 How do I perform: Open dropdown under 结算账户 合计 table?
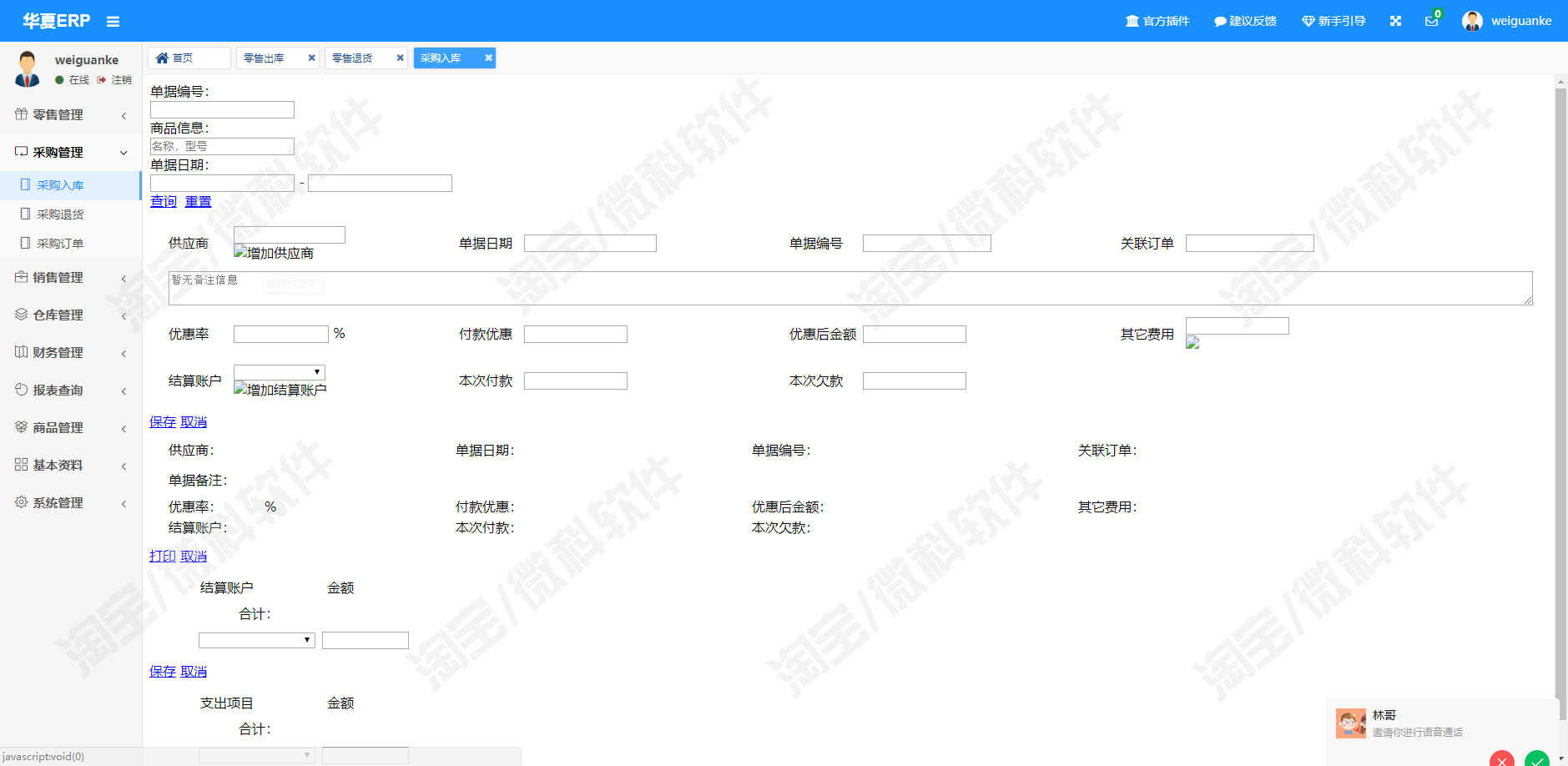click(257, 640)
